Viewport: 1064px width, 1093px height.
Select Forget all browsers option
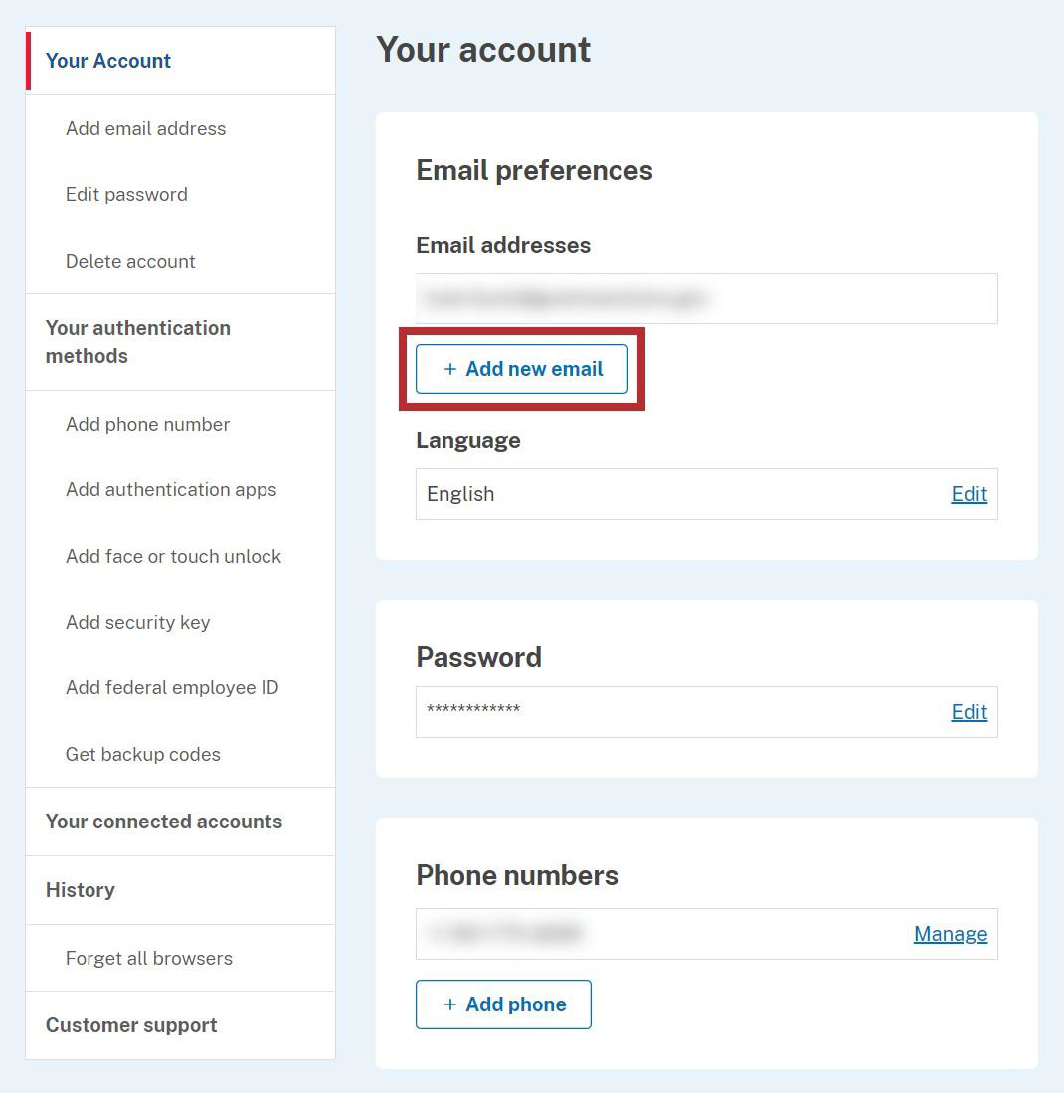coord(149,958)
